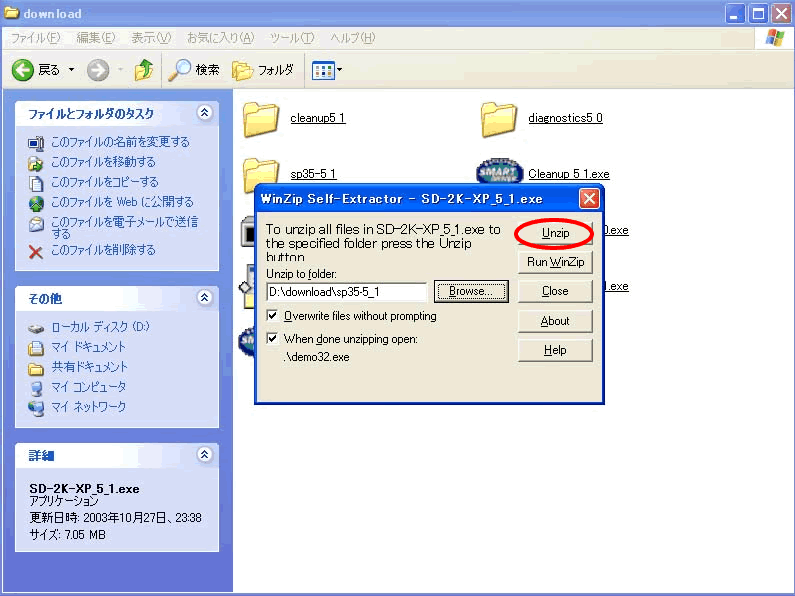Click the rename file task icon
This screenshot has height=596, width=795.
pyautogui.click(x=36, y=143)
